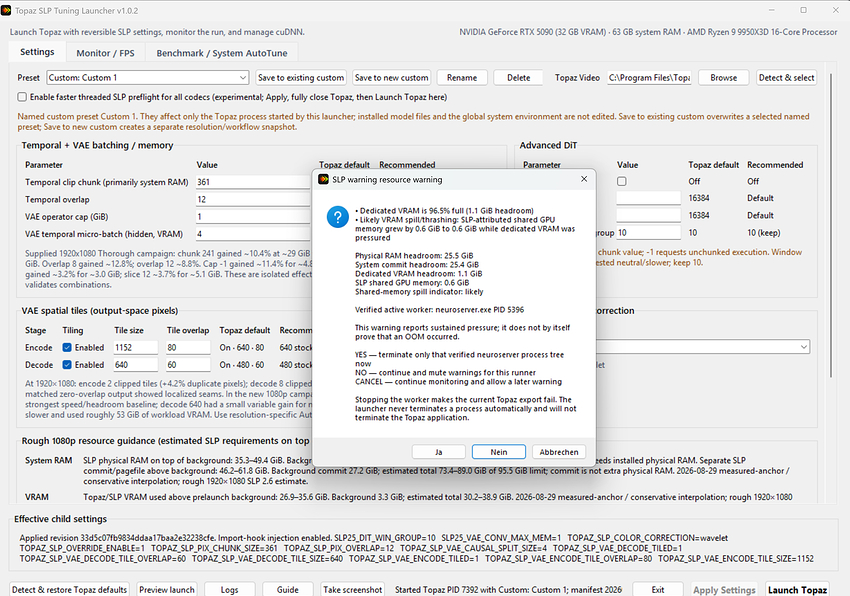
Task: Click the icon in the SLP warning dialog title
Action: point(324,179)
